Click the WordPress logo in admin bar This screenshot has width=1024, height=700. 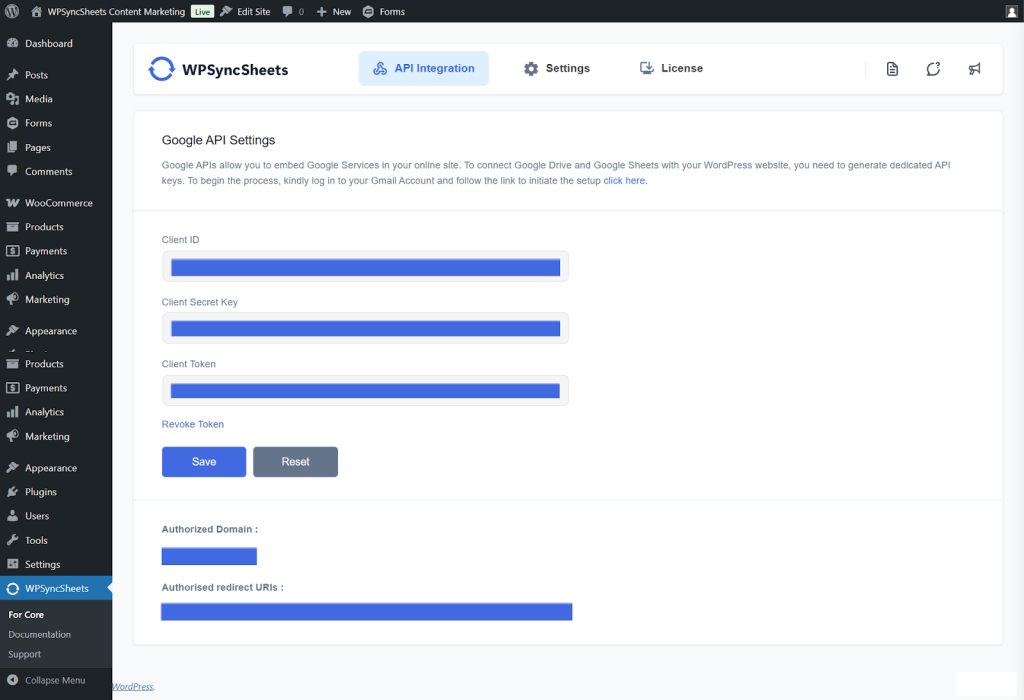[x=12, y=11]
